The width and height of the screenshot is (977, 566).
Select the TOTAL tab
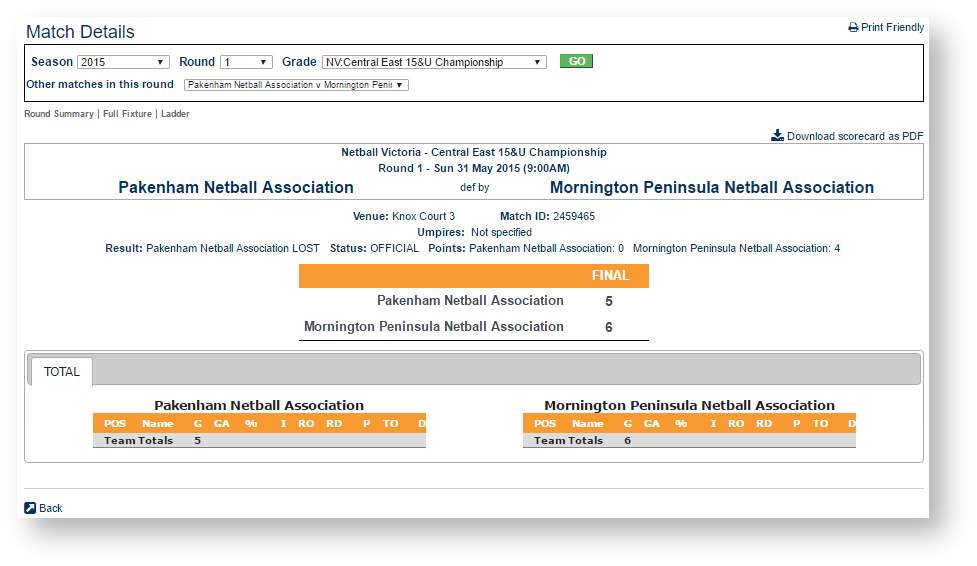[62, 372]
